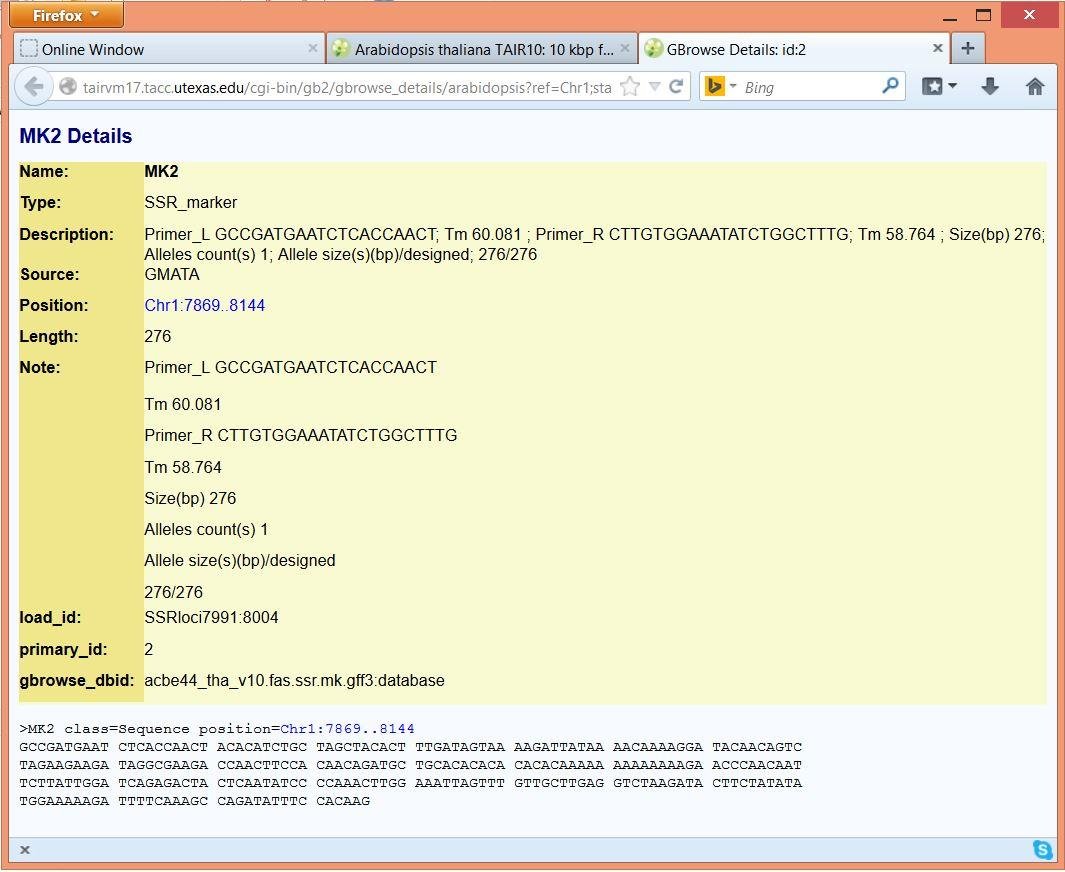Close the GBrowse Details tab
The width and height of the screenshot is (1065, 872).
tap(937, 48)
